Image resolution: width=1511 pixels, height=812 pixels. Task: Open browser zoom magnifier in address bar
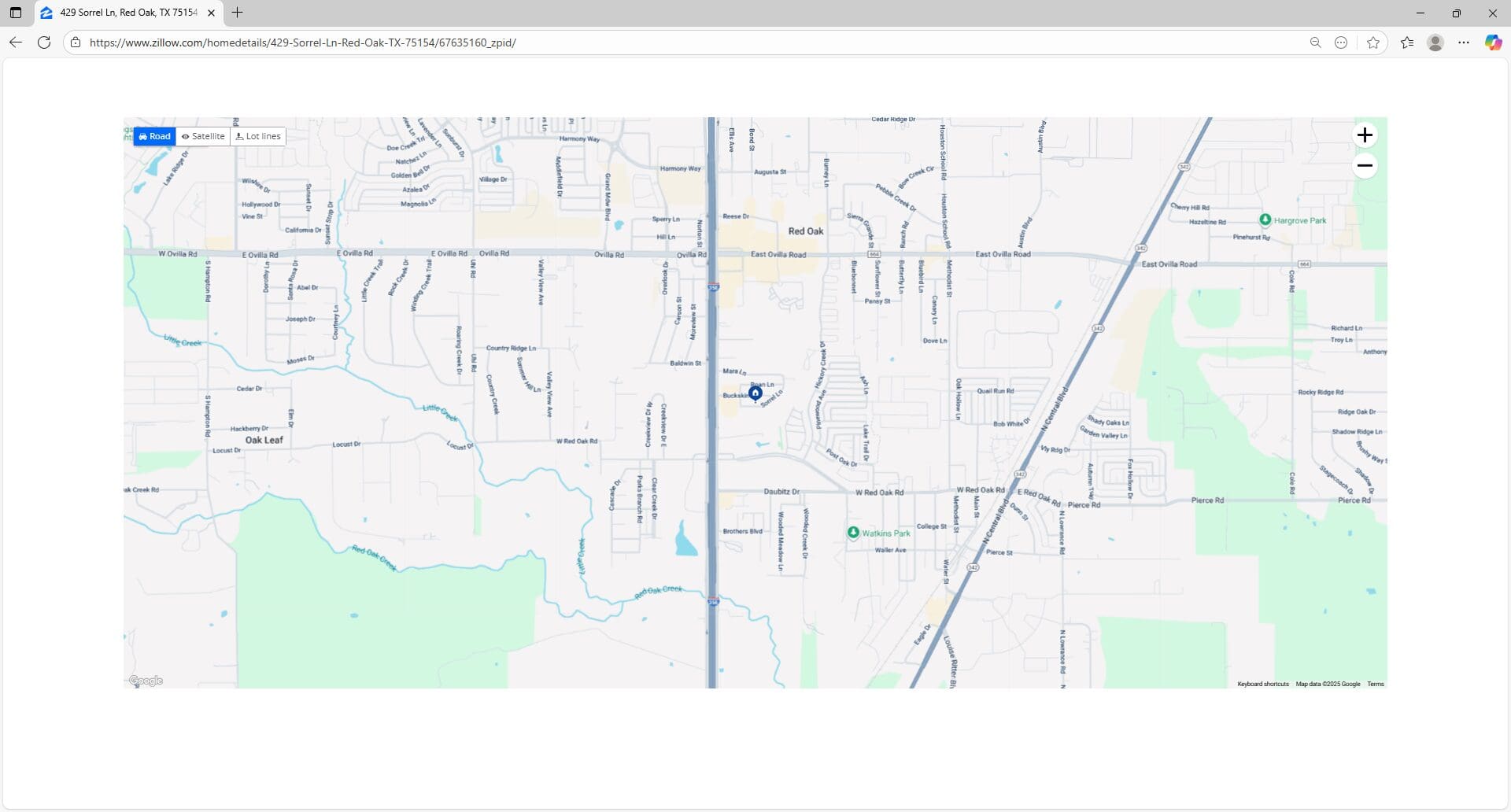(x=1315, y=42)
